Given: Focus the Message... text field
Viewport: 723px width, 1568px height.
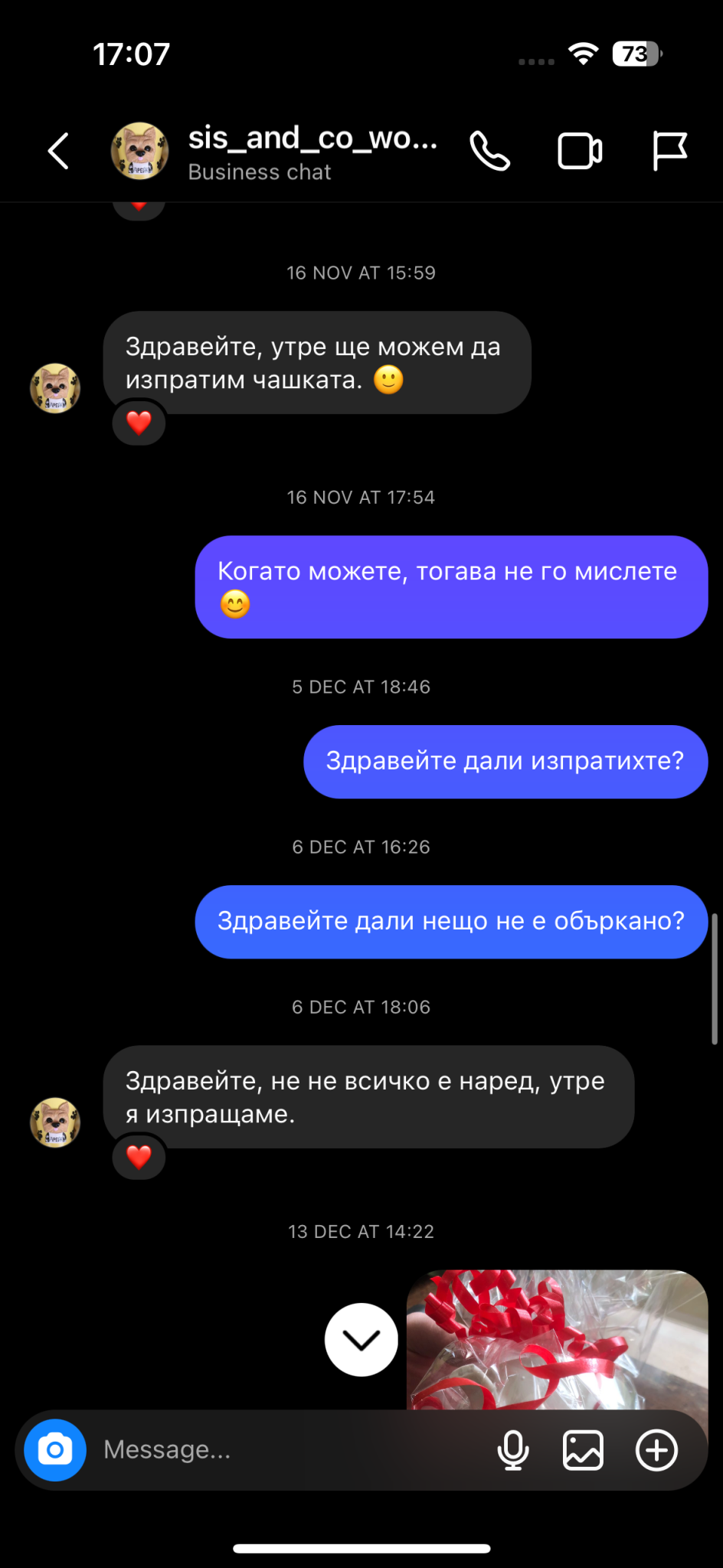Looking at the screenshot, I should click(291, 1450).
